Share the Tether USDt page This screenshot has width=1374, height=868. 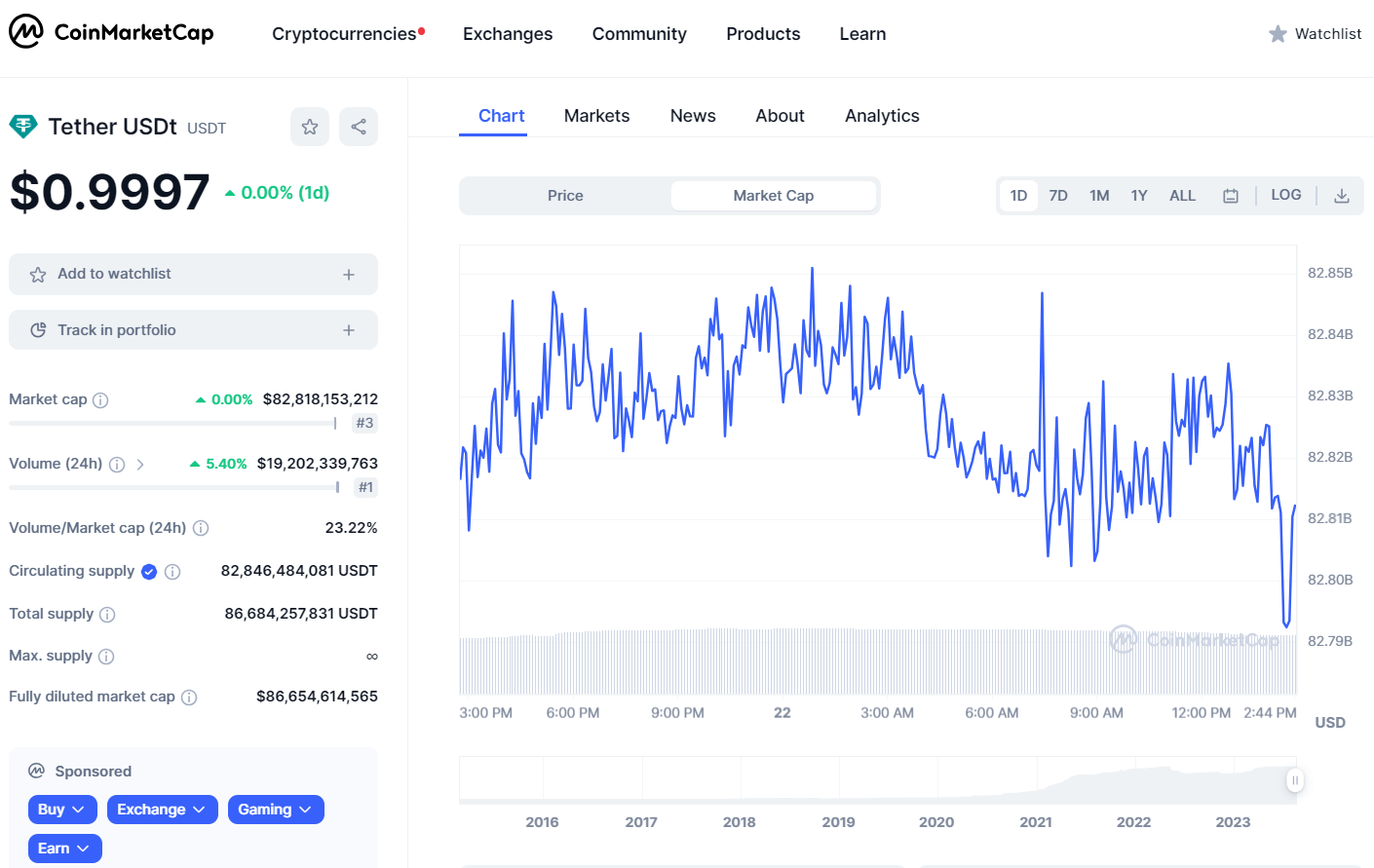coord(359,127)
